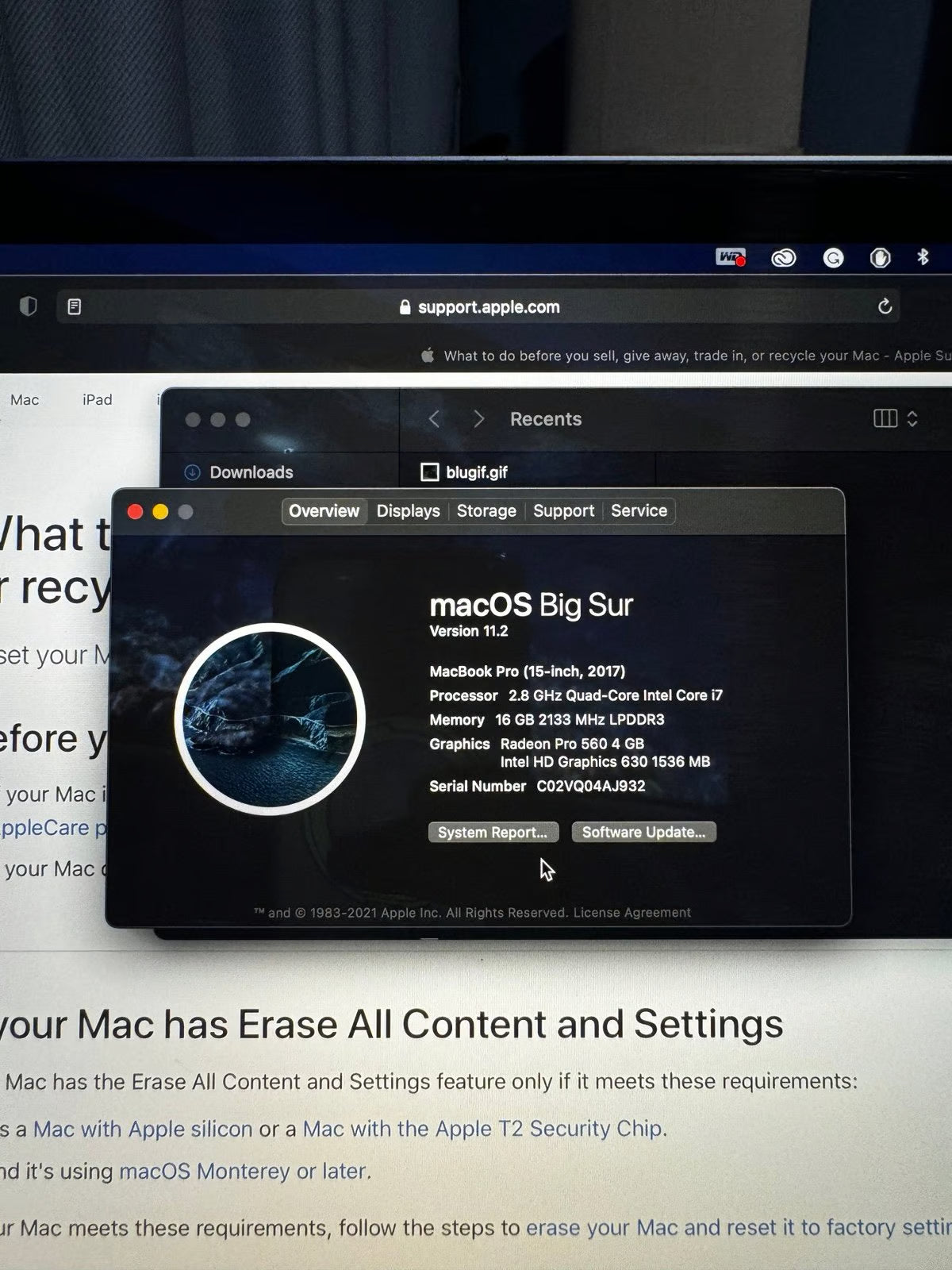Viewport: 952px width, 1270px height.
Task: Click the blugif.gif file icon
Action: pos(429,472)
